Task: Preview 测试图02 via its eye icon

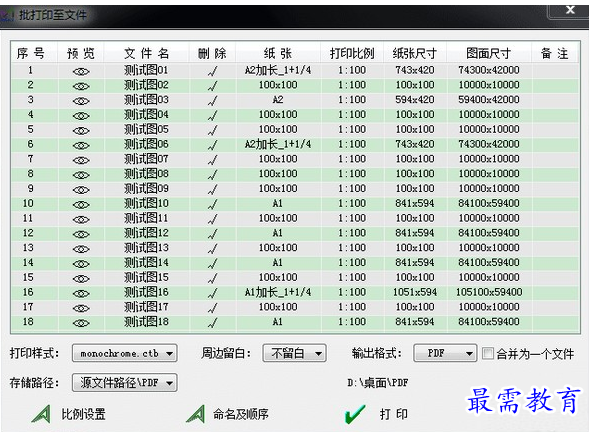Action: point(81,86)
